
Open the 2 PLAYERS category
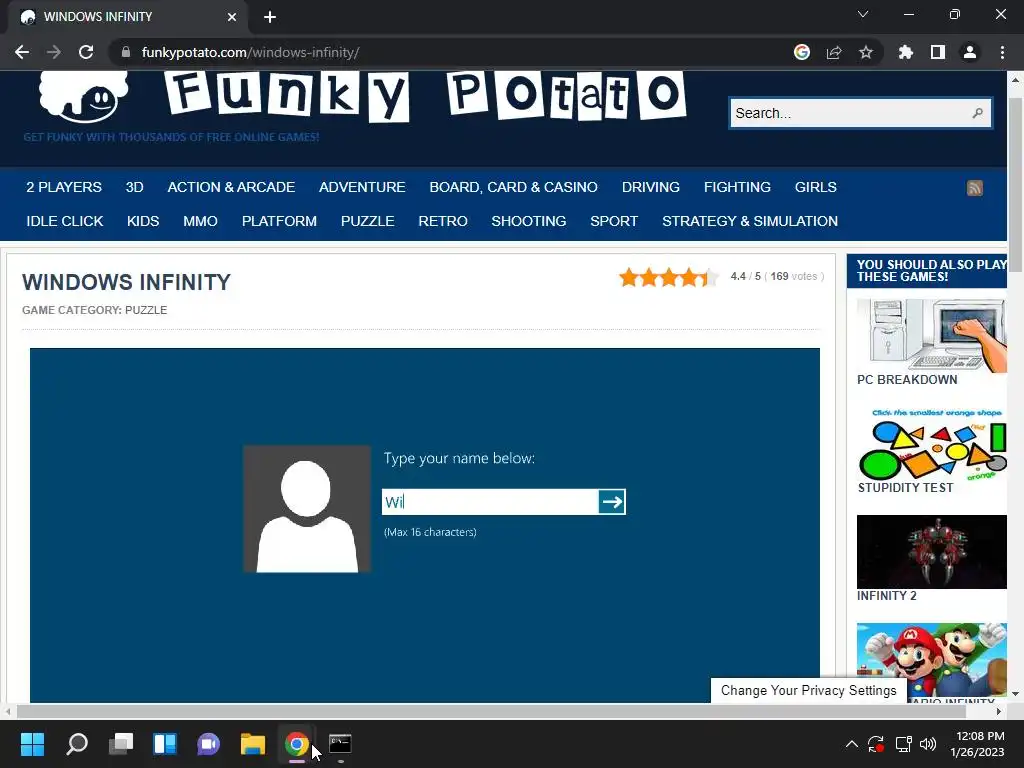tap(64, 187)
